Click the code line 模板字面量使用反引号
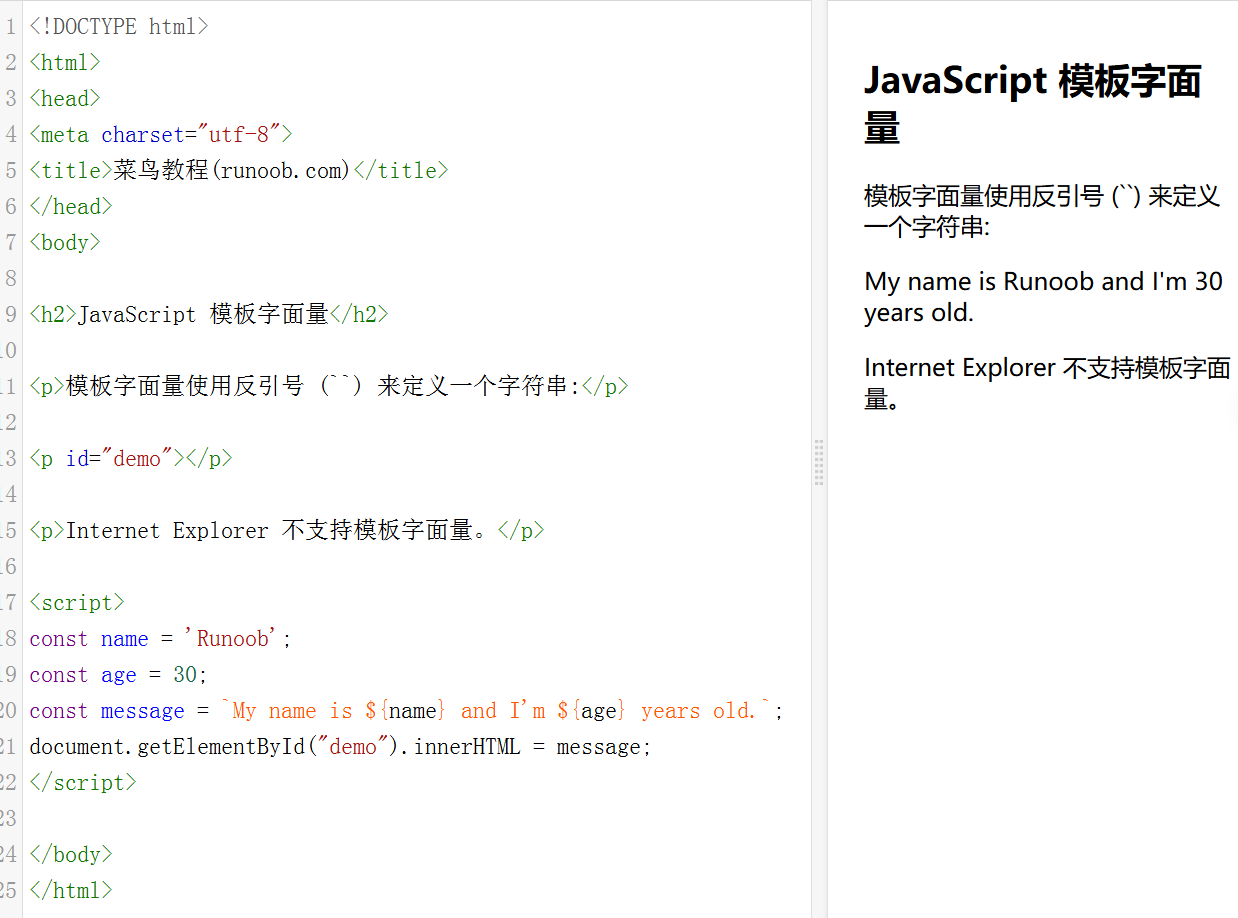 pyautogui.click(x=329, y=387)
